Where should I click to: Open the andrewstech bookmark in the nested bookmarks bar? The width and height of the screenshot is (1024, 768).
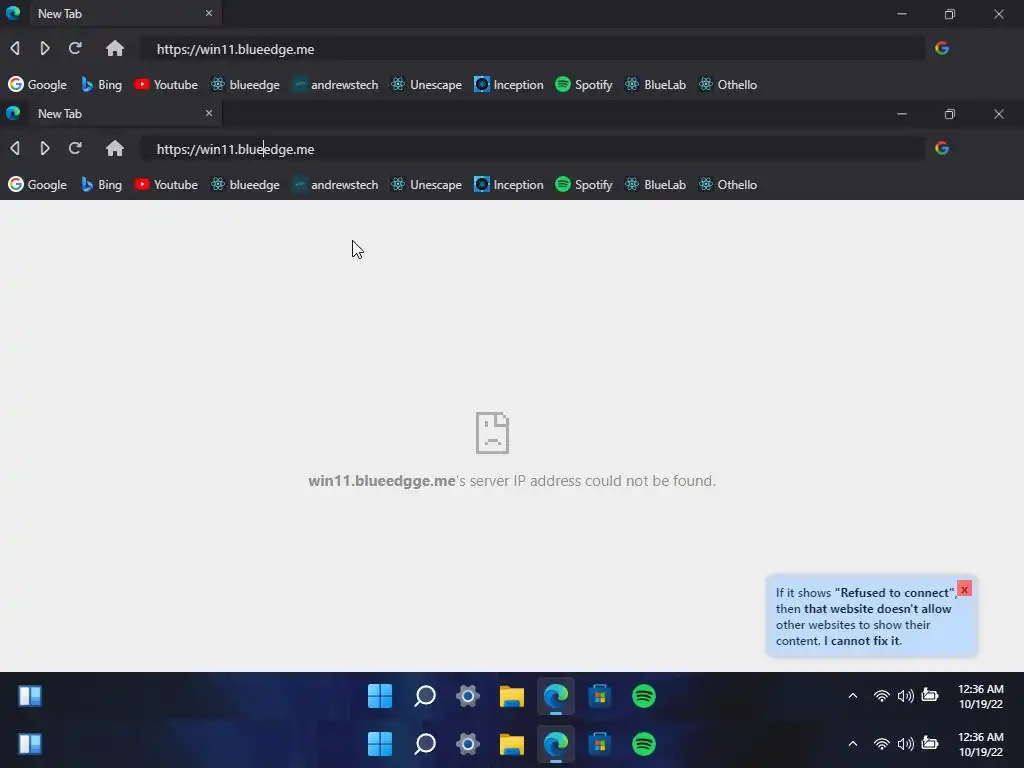[335, 184]
